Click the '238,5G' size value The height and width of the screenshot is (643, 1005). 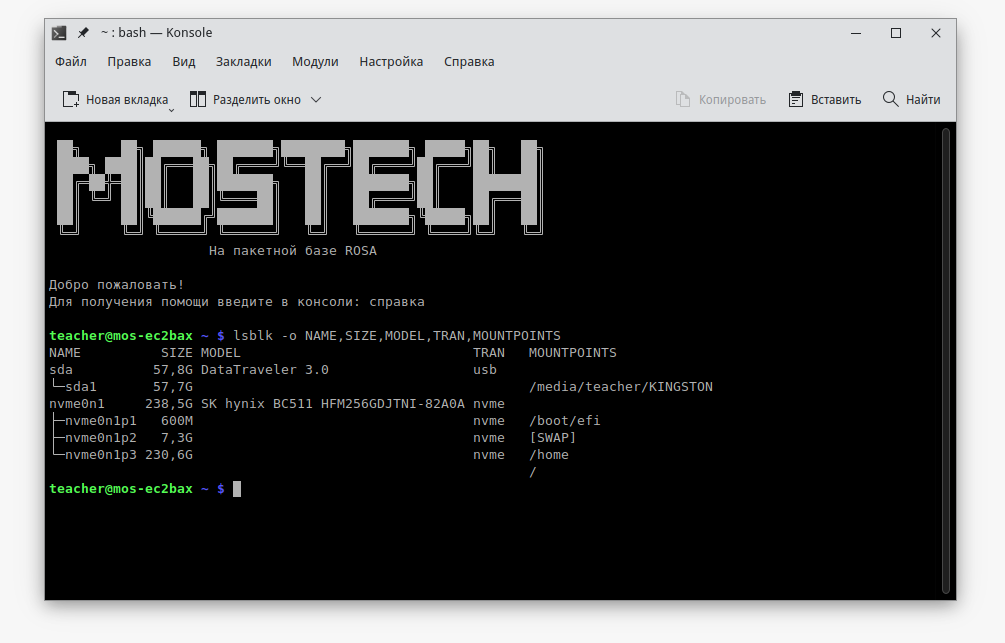coord(169,404)
